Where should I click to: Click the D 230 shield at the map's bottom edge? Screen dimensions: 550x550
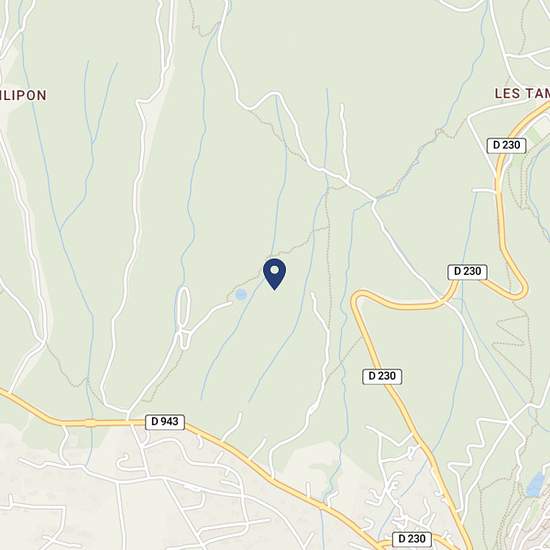pyautogui.click(x=412, y=538)
